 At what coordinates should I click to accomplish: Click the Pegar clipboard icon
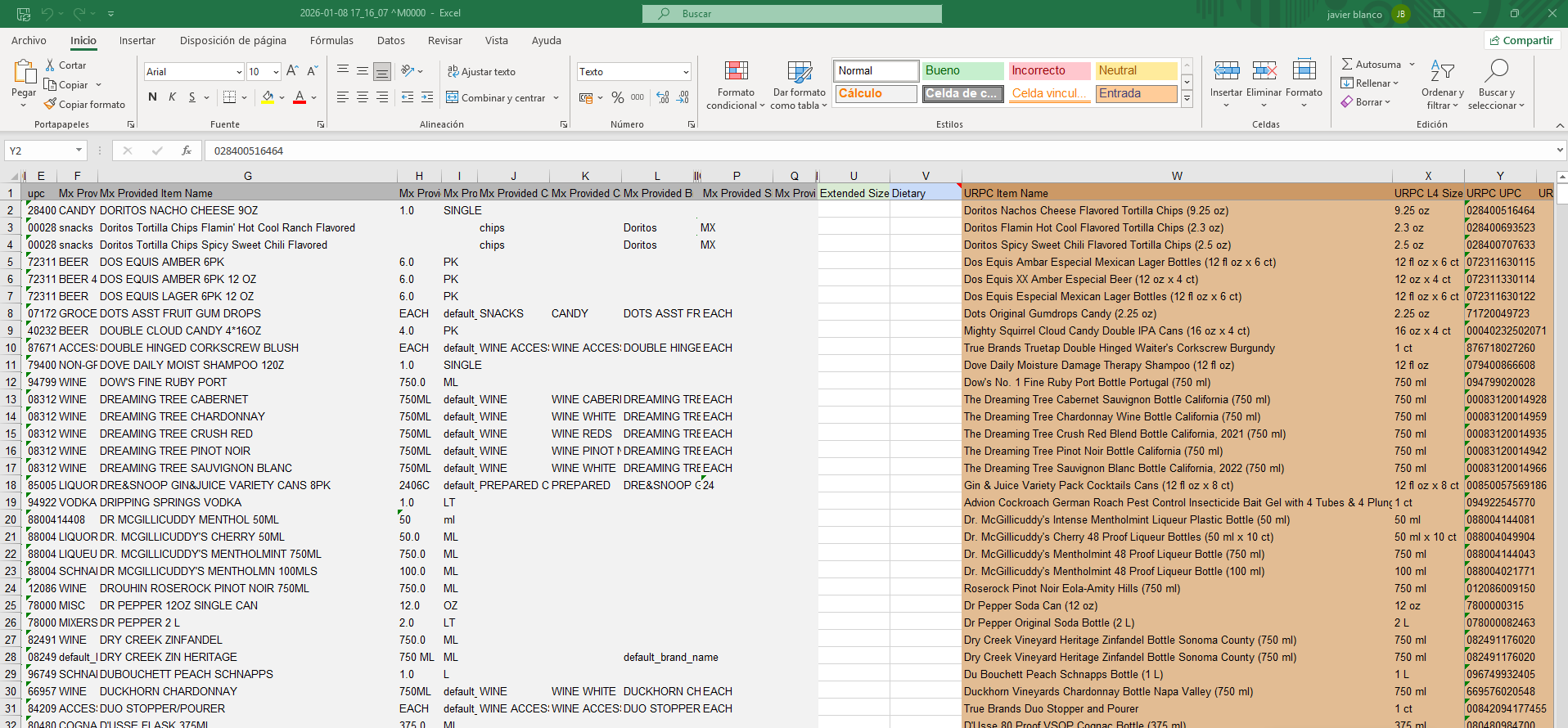[x=24, y=72]
